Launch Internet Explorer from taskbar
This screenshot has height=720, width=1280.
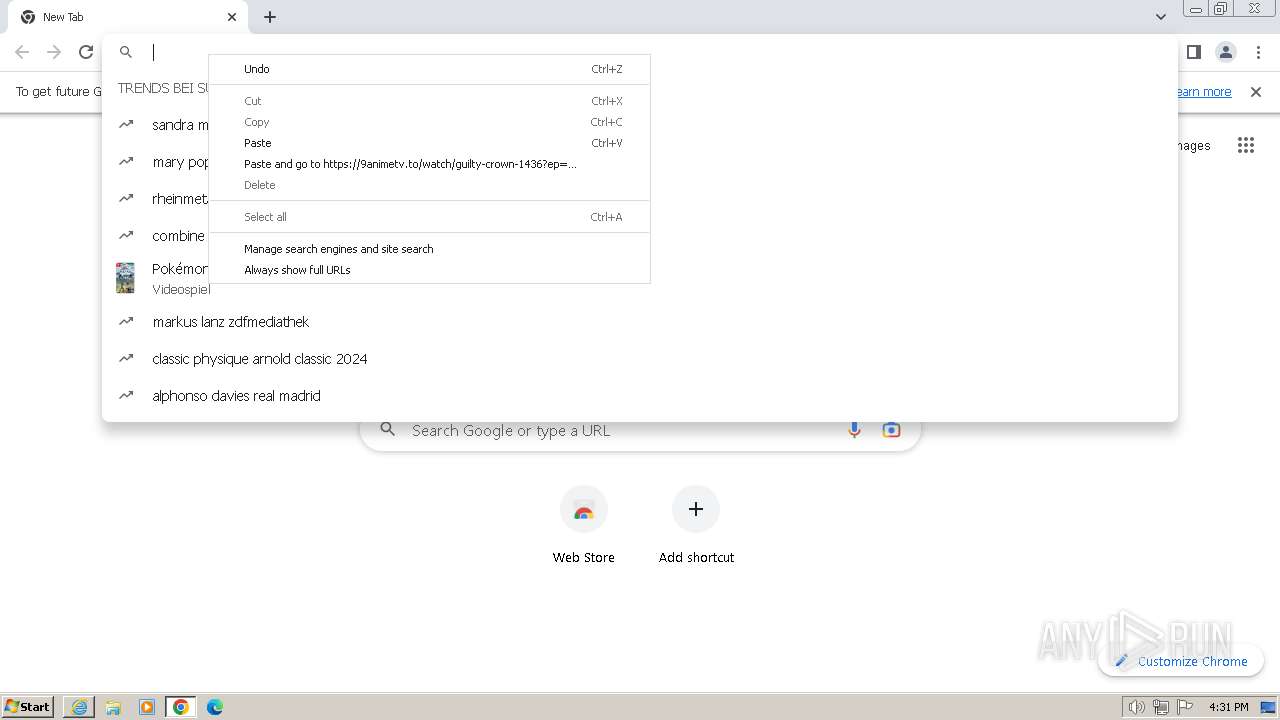79,707
